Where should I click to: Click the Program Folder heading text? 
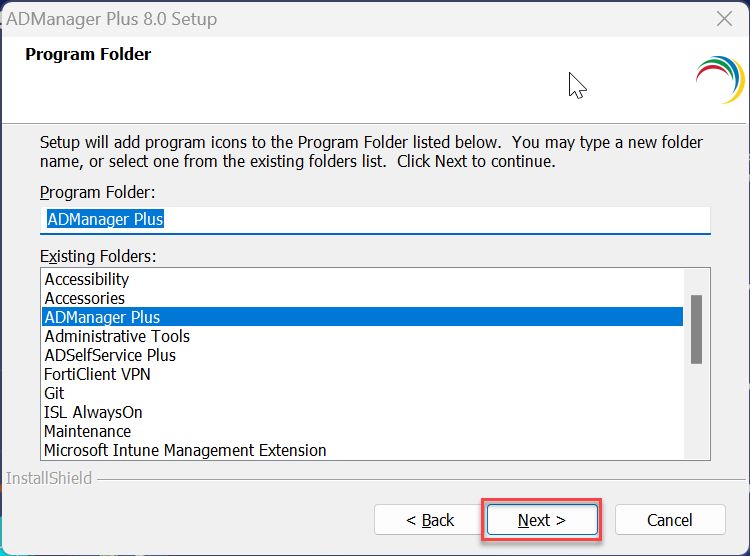coord(88,54)
